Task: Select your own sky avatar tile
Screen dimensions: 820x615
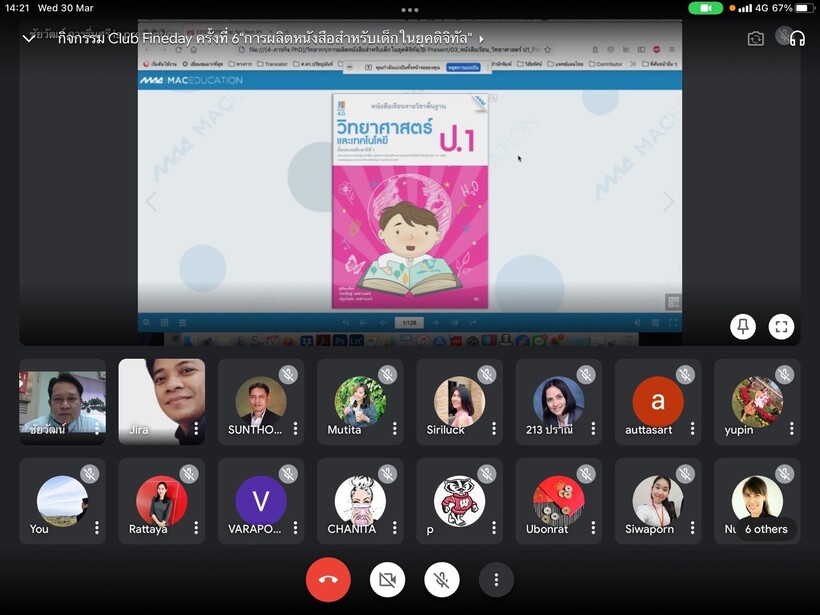Action: click(x=62, y=500)
